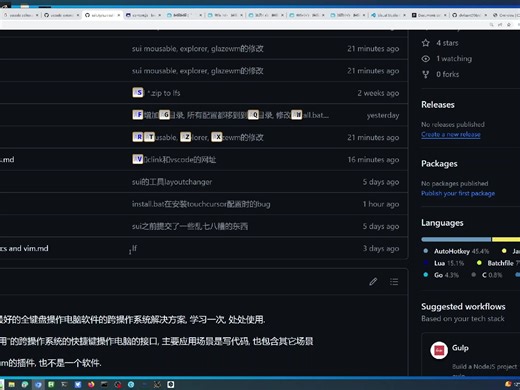
Task: Click the eye icon beside 1 watching
Action: (426, 59)
